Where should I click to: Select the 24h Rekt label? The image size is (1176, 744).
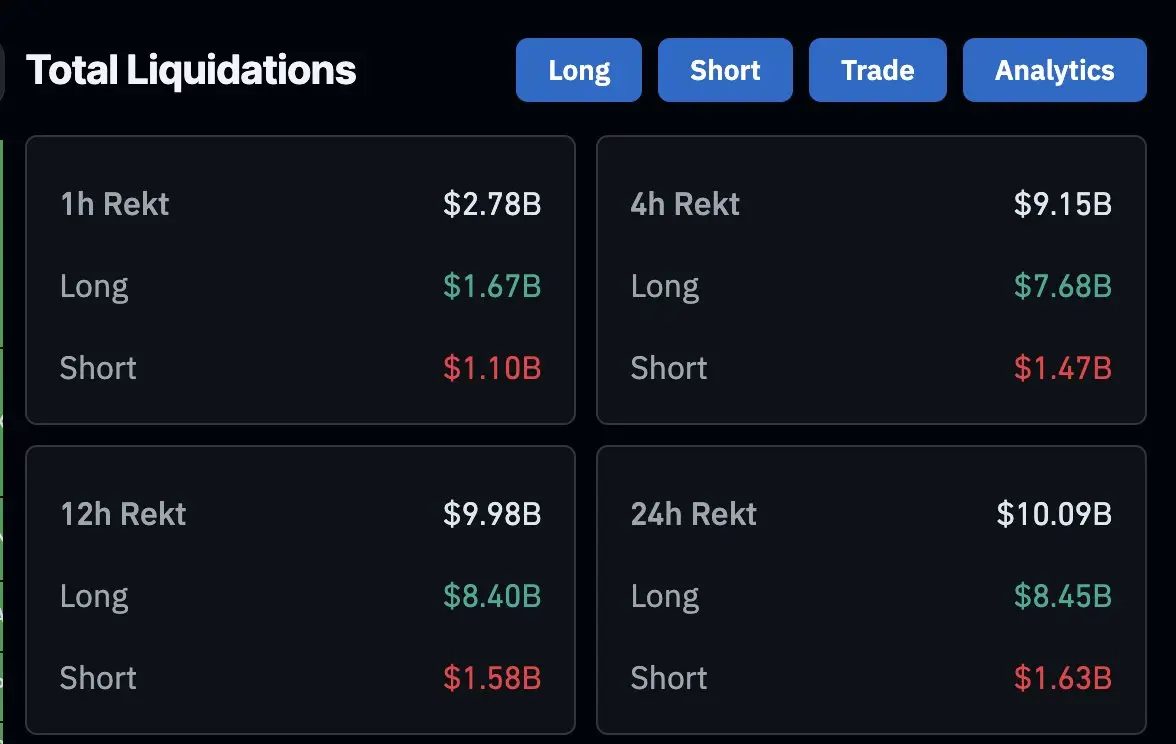point(694,514)
